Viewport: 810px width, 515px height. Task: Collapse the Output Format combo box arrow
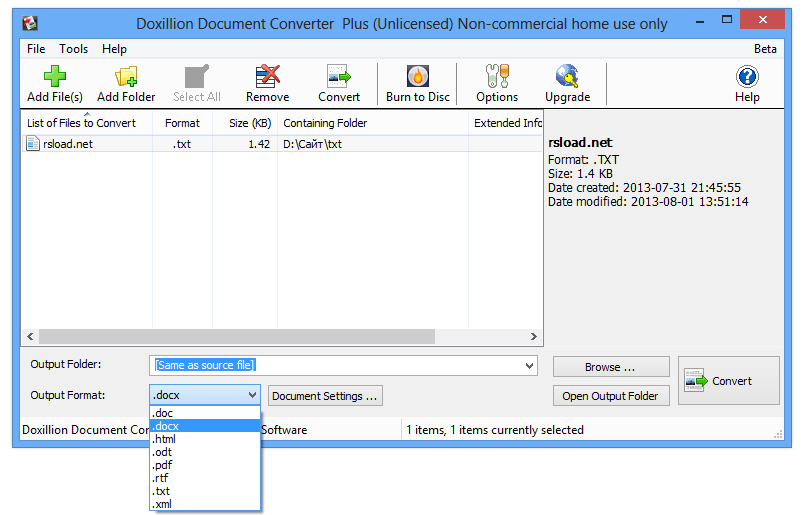click(252, 395)
